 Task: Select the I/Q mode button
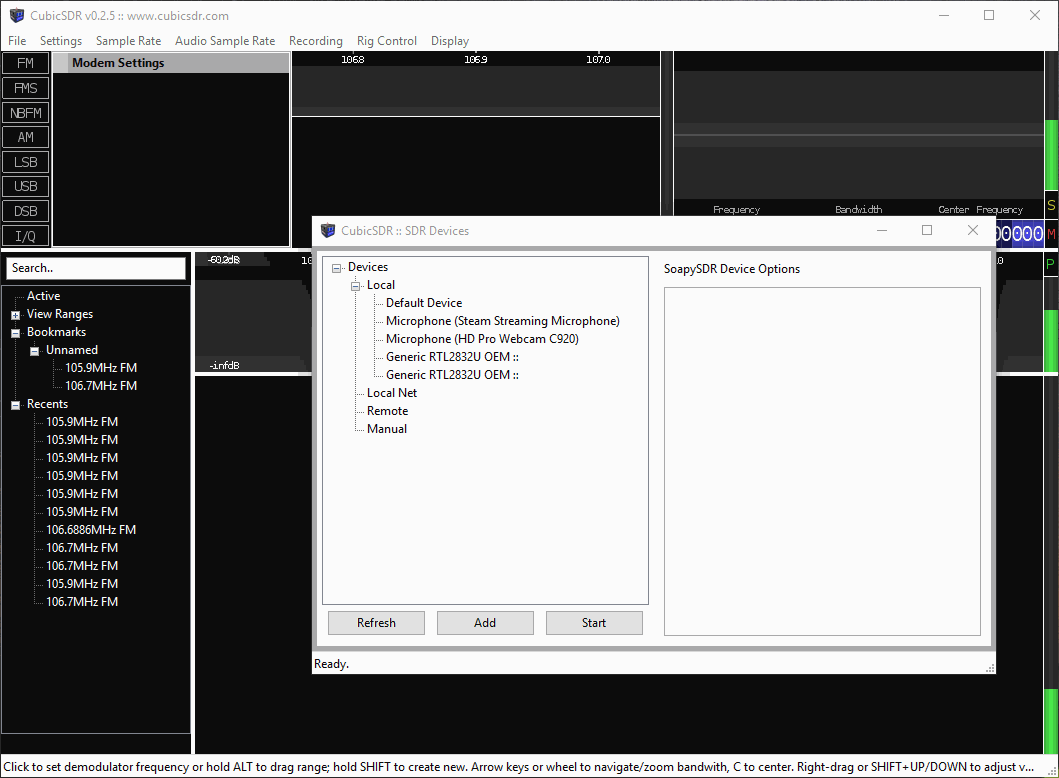point(25,236)
